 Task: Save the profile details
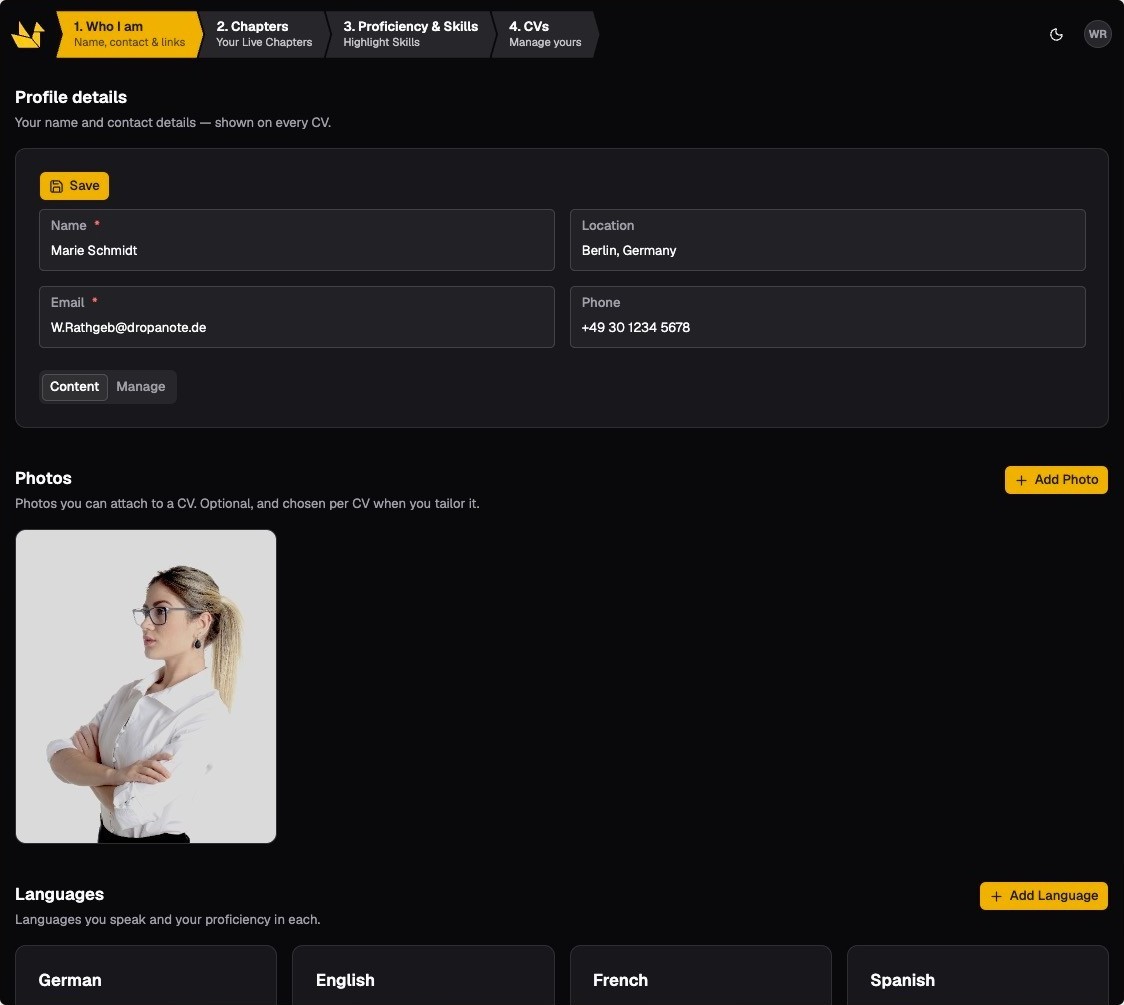pos(75,186)
